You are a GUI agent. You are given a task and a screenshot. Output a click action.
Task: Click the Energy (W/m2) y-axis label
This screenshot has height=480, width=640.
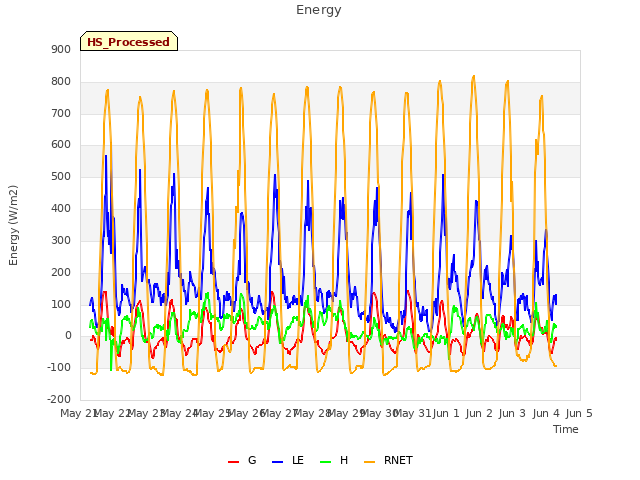pos(13,225)
